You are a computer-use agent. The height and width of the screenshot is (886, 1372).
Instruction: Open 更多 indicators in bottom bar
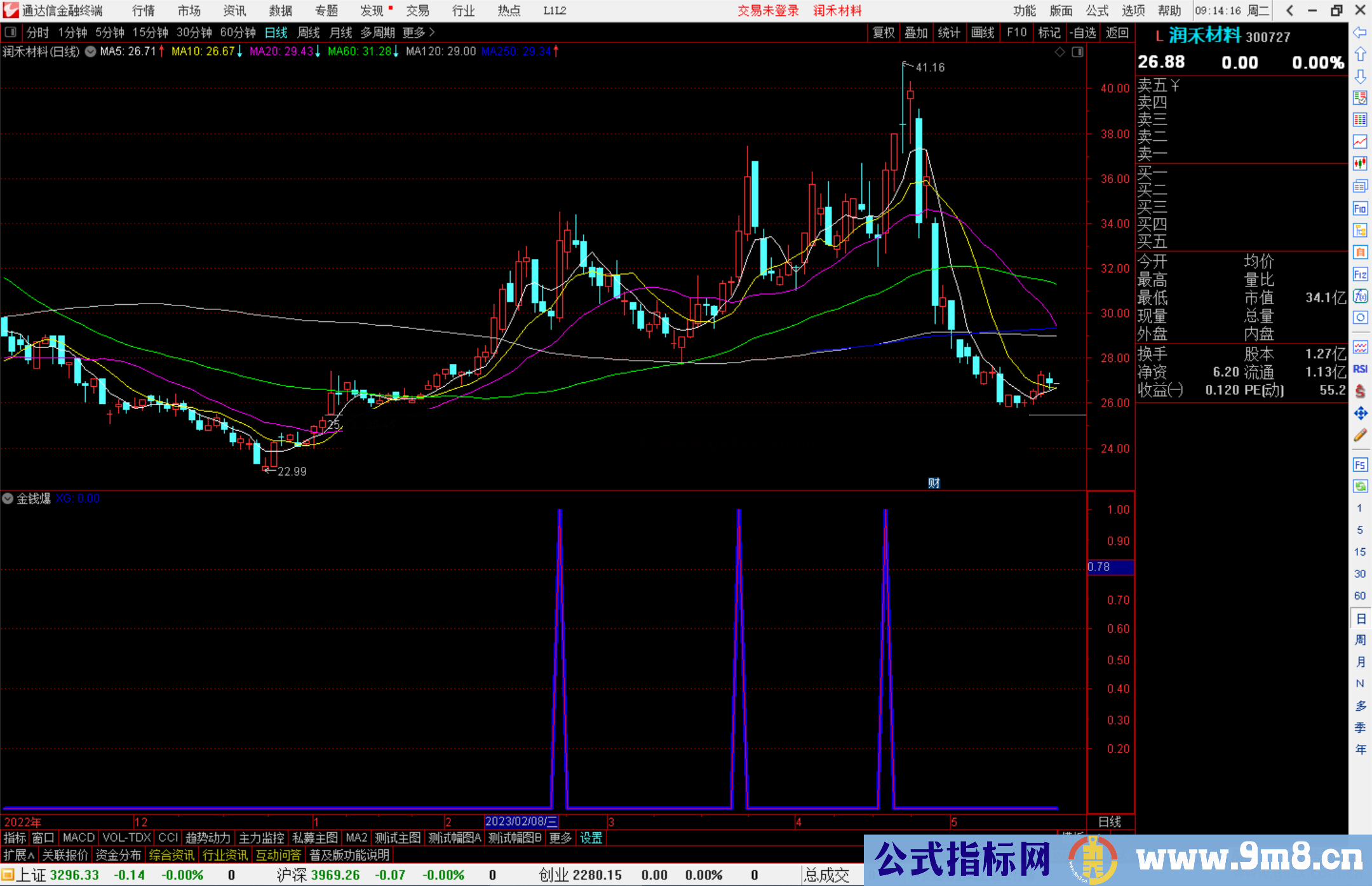pos(560,838)
